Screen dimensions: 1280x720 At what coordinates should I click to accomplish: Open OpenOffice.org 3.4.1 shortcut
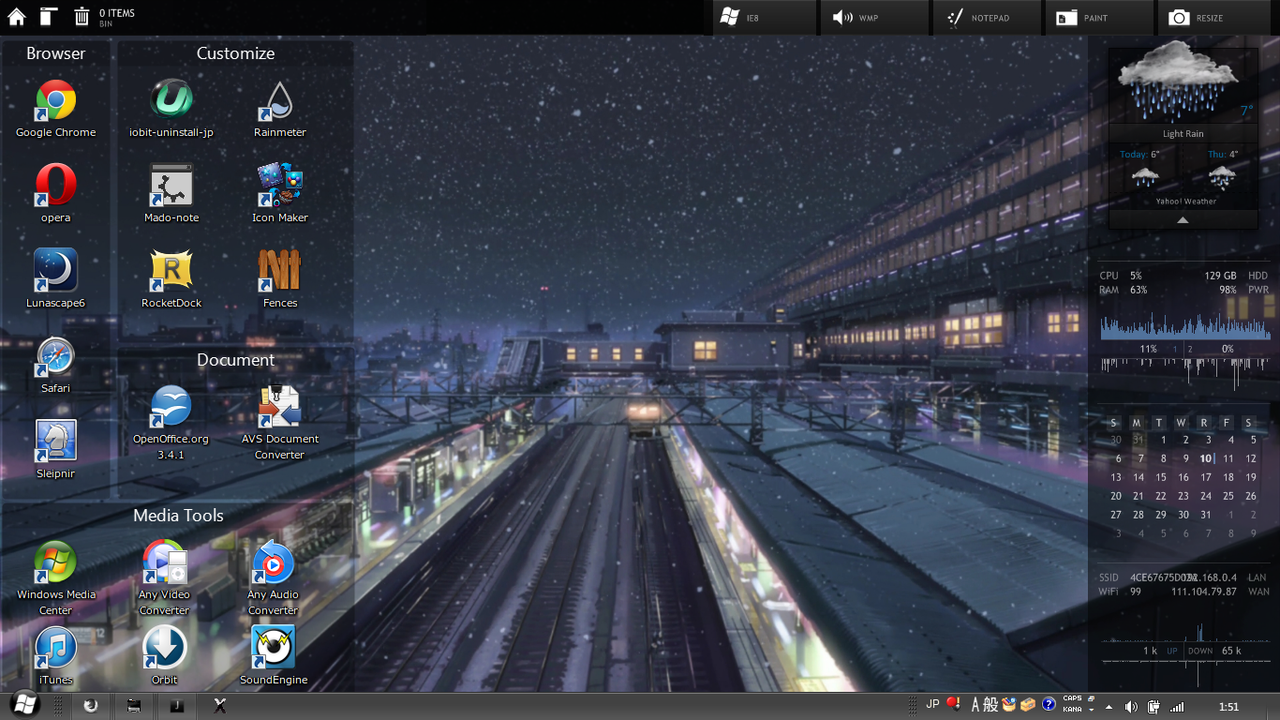click(171, 423)
